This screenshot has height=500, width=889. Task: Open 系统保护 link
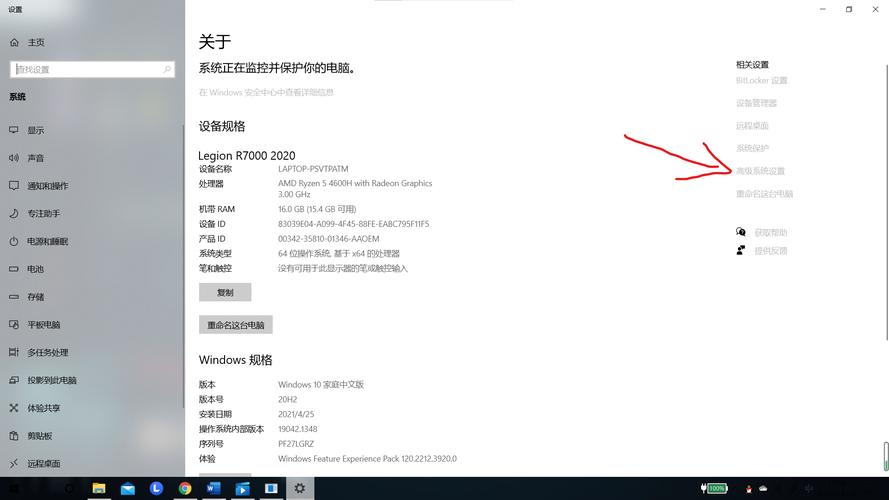[752, 149]
